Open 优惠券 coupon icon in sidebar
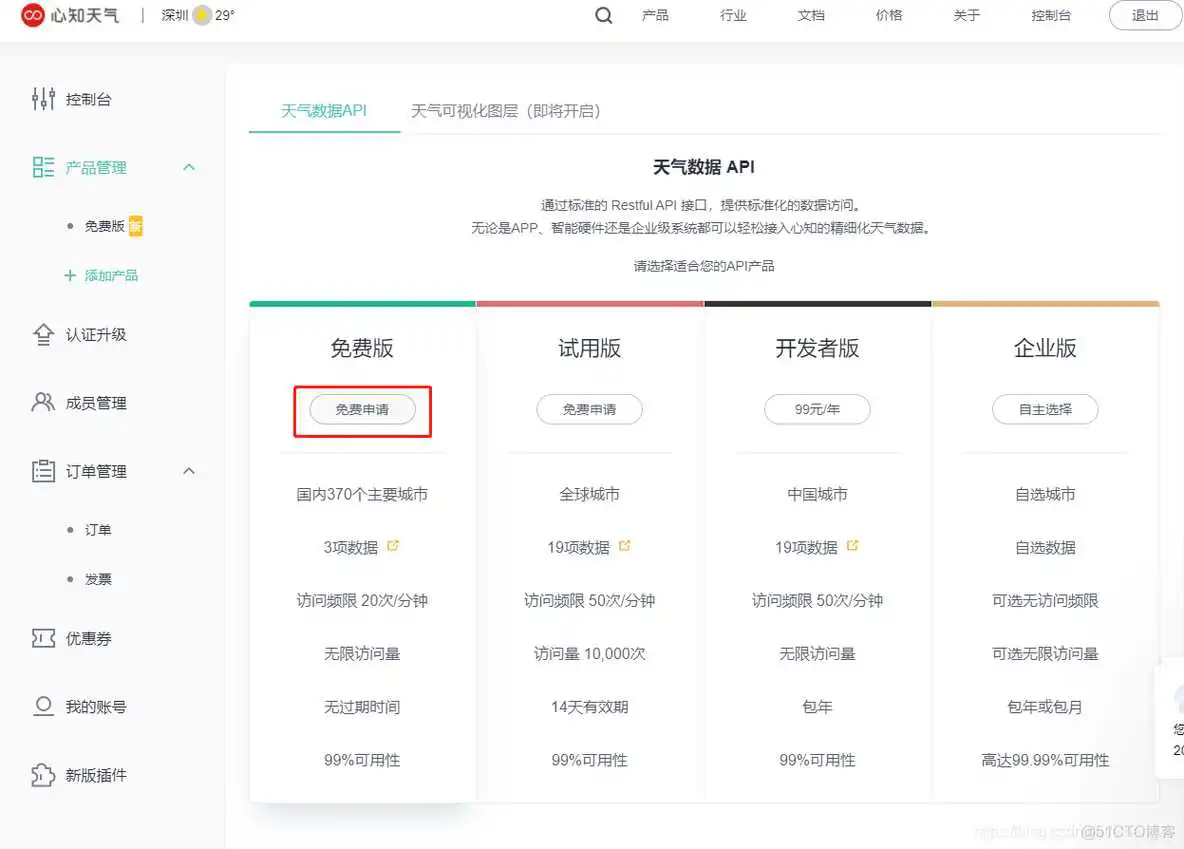The image size is (1184, 849). [42, 638]
